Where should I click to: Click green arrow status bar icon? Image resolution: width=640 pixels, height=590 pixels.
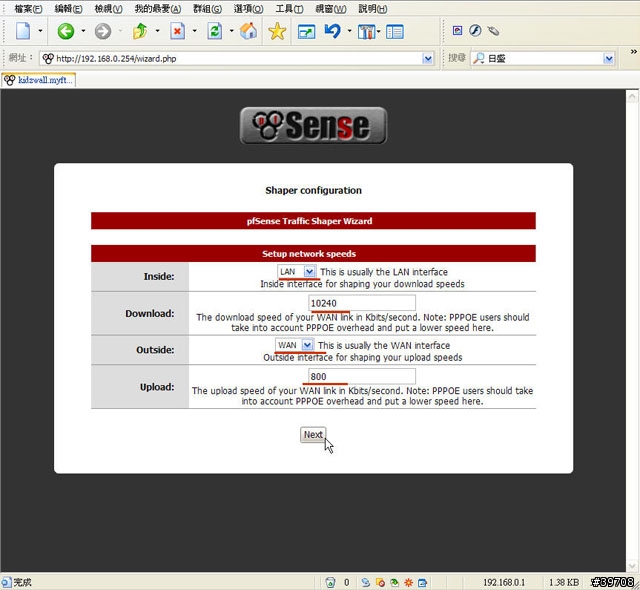(x=394, y=582)
